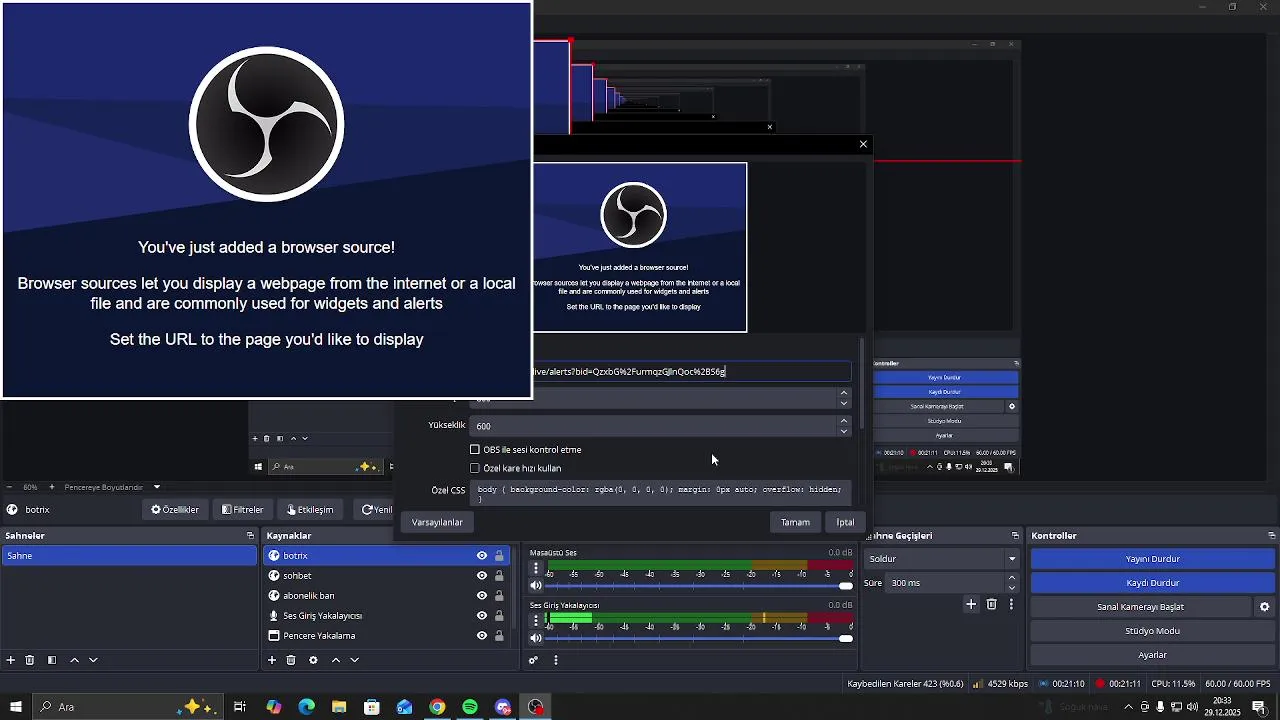Open Özellikler for botrix source
Image resolution: width=1280 pixels, height=720 pixels.
175,510
